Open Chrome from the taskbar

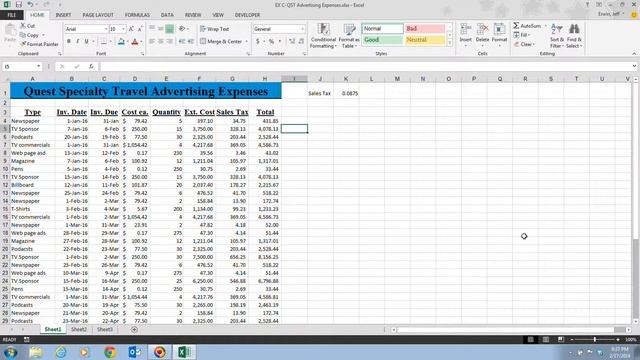click(110, 352)
